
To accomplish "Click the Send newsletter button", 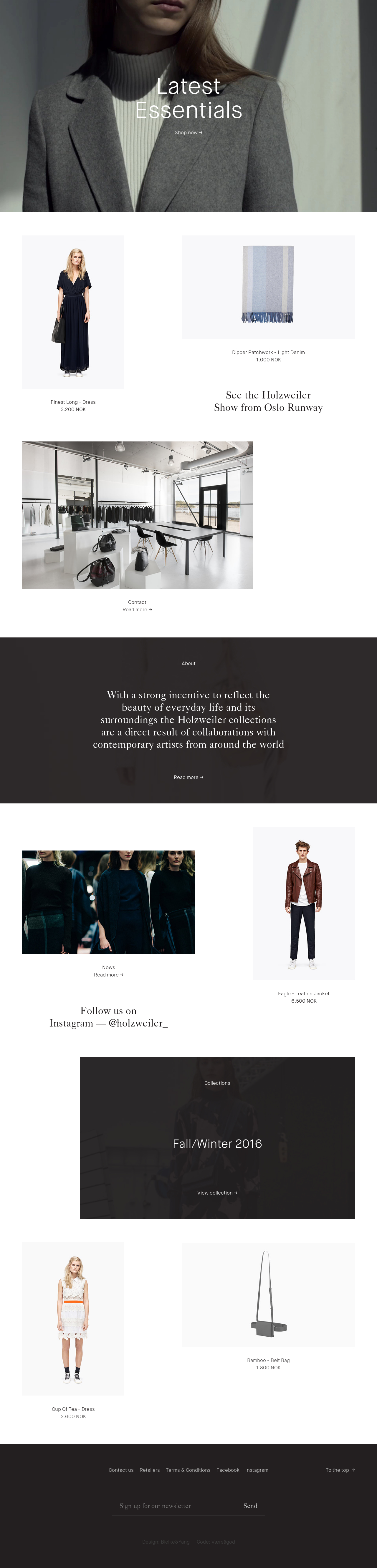I will pos(250,1506).
